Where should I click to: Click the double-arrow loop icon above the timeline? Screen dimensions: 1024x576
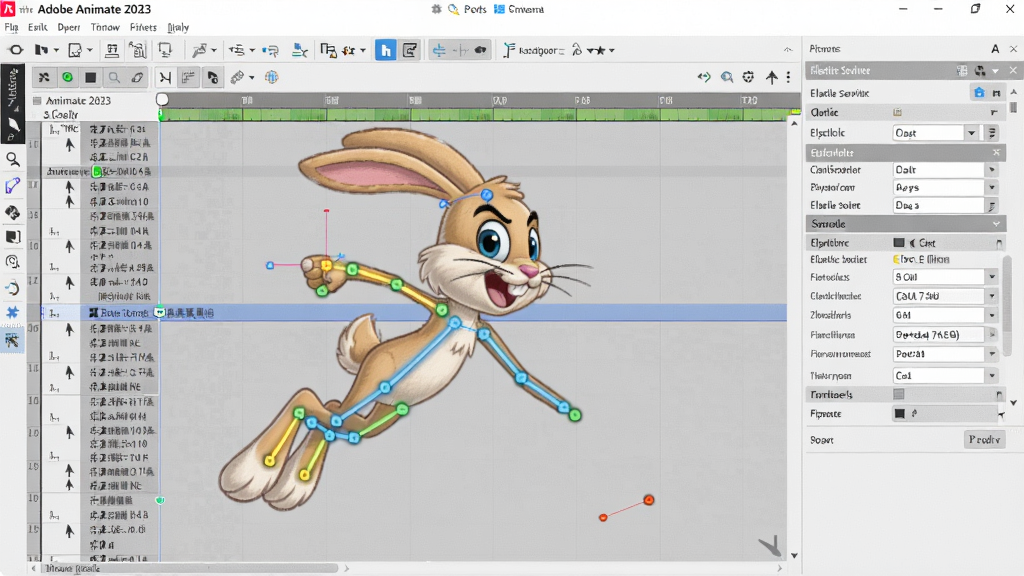704,77
